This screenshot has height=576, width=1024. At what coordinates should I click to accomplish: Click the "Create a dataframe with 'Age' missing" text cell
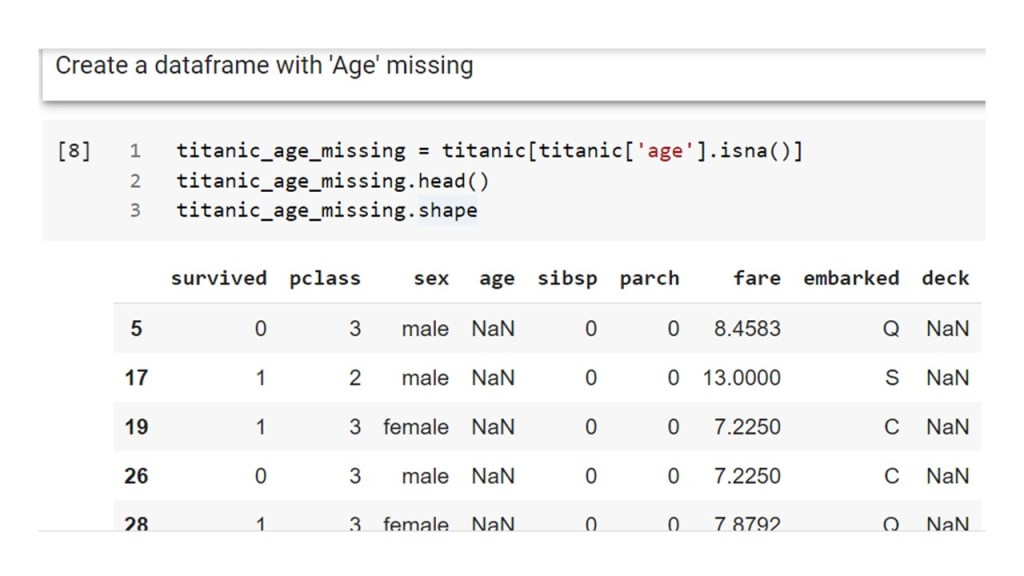(264, 66)
